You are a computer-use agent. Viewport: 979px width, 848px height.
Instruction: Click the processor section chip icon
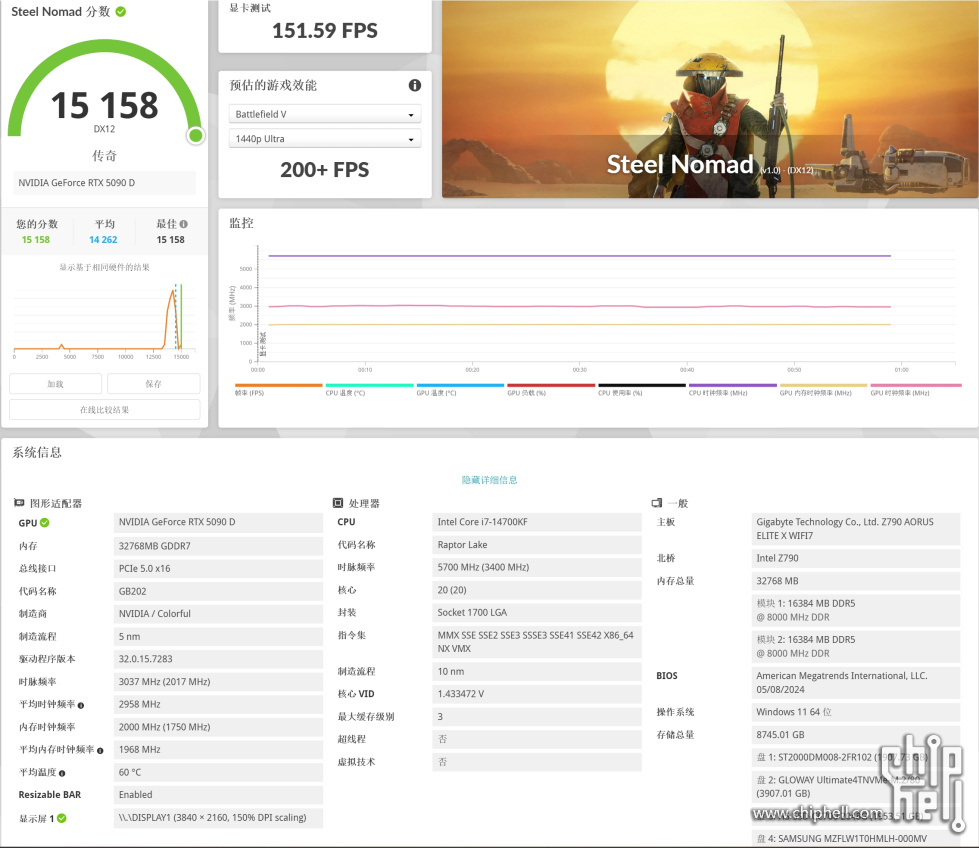coord(338,503)
